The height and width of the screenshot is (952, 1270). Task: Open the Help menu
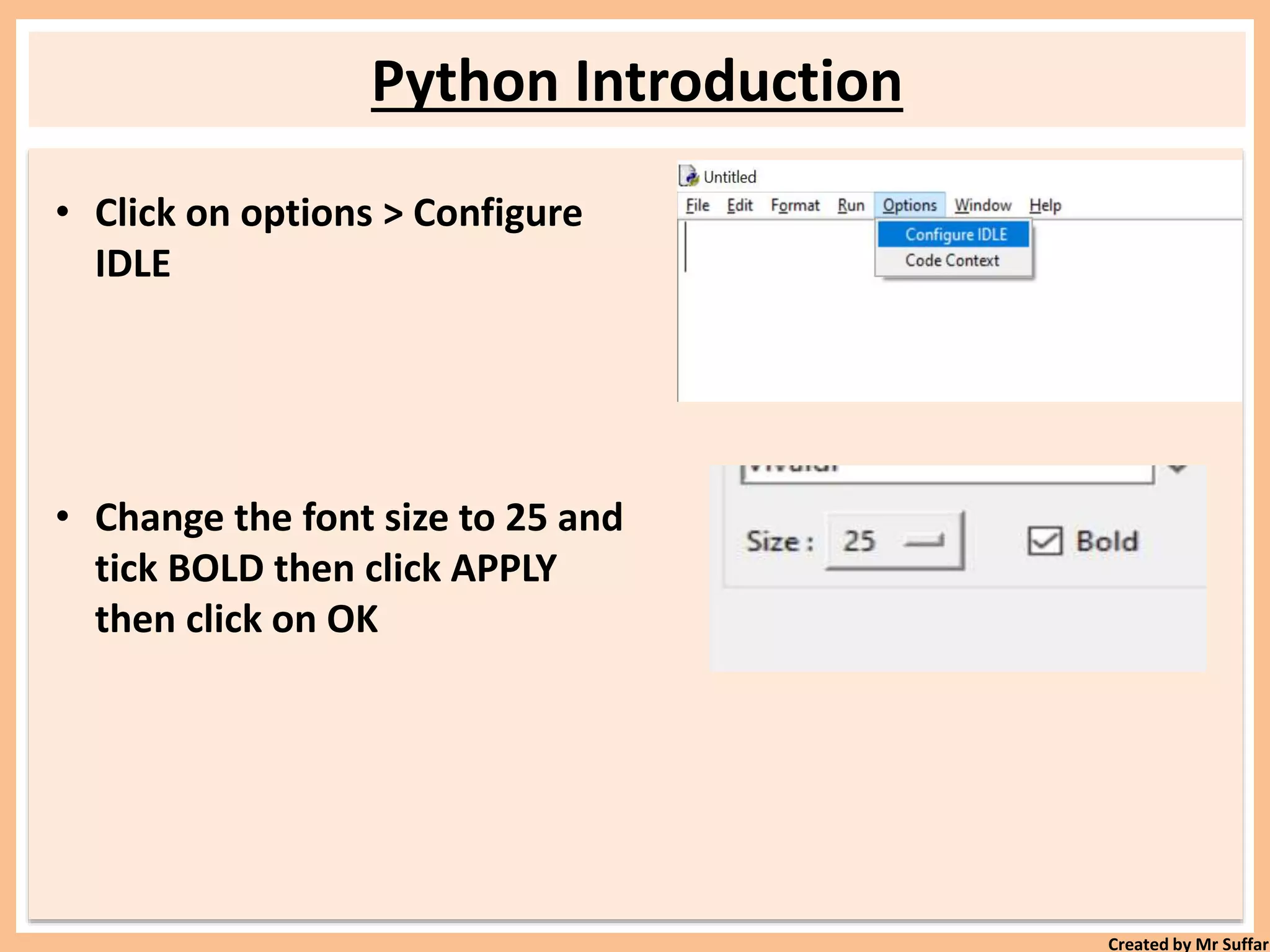[x=1045, y=205]
